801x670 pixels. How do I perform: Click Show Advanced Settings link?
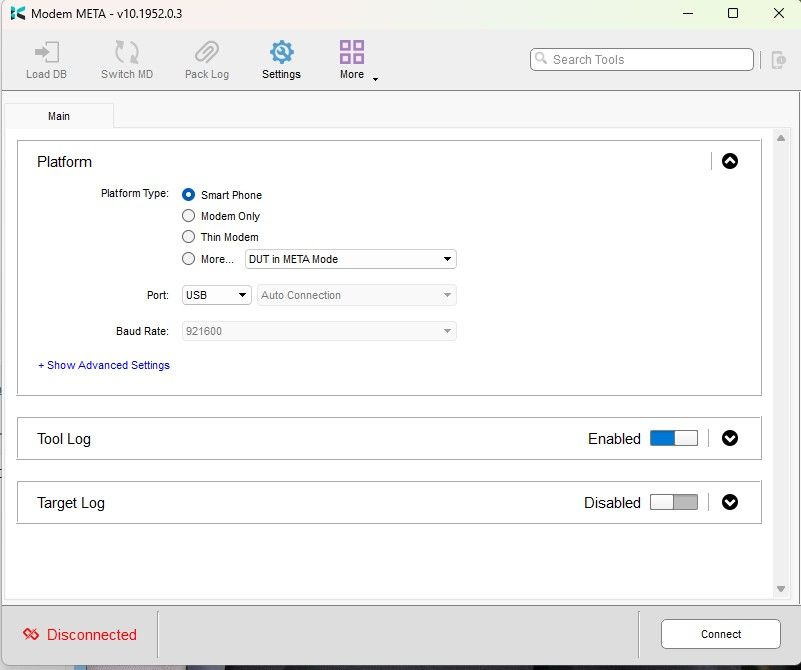(x=104, y=365)
